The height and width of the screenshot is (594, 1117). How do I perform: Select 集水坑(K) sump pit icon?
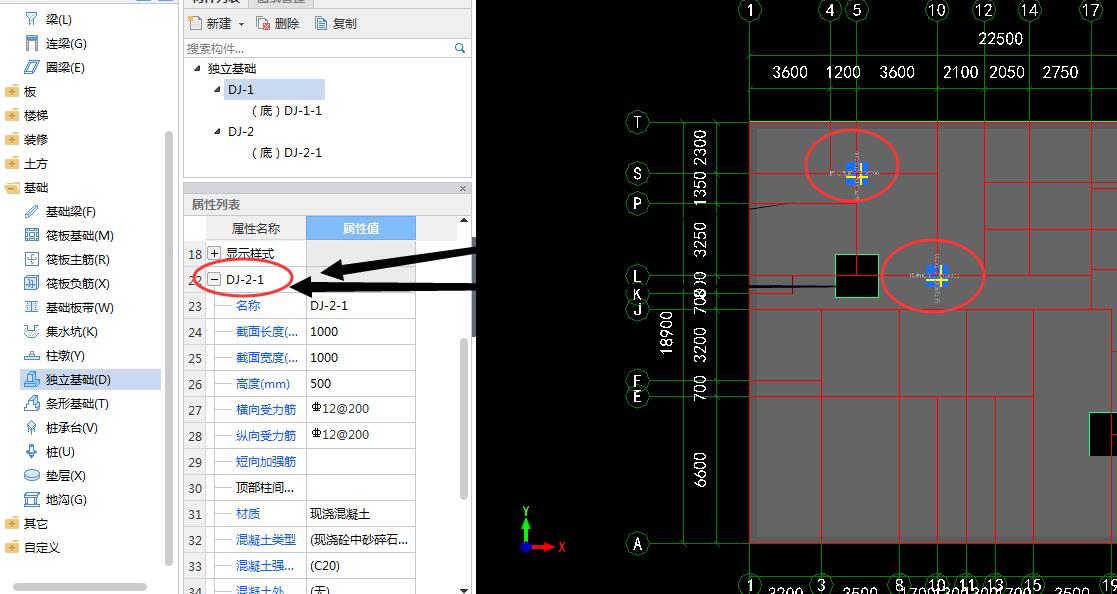click(x=31, y=331)
